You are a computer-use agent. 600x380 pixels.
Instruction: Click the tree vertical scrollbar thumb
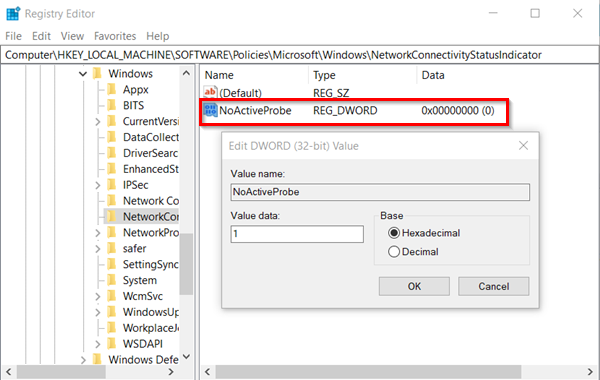(x=186, y=264)
